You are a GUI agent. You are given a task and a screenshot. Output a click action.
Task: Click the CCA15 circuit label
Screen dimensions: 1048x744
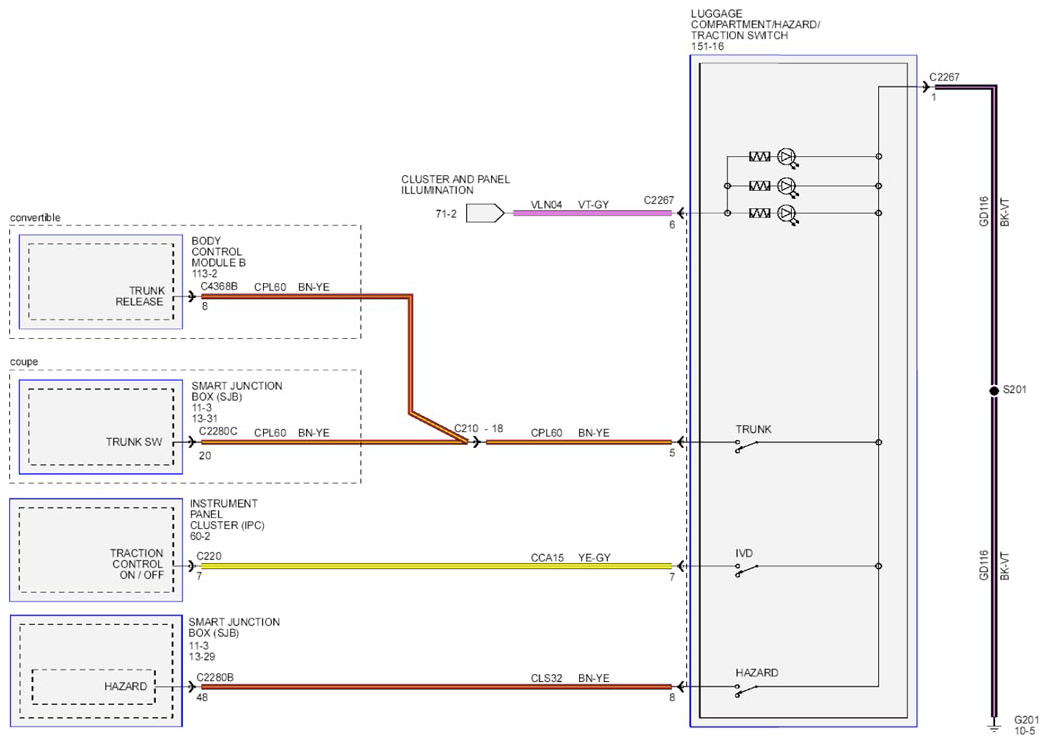547,557
